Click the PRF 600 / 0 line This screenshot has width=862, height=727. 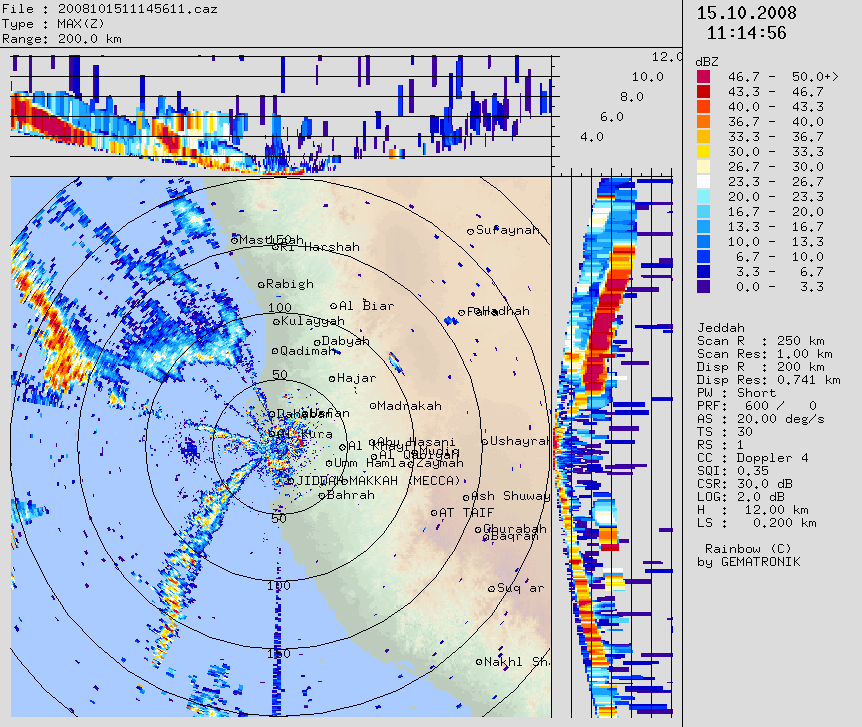[757, 406]
